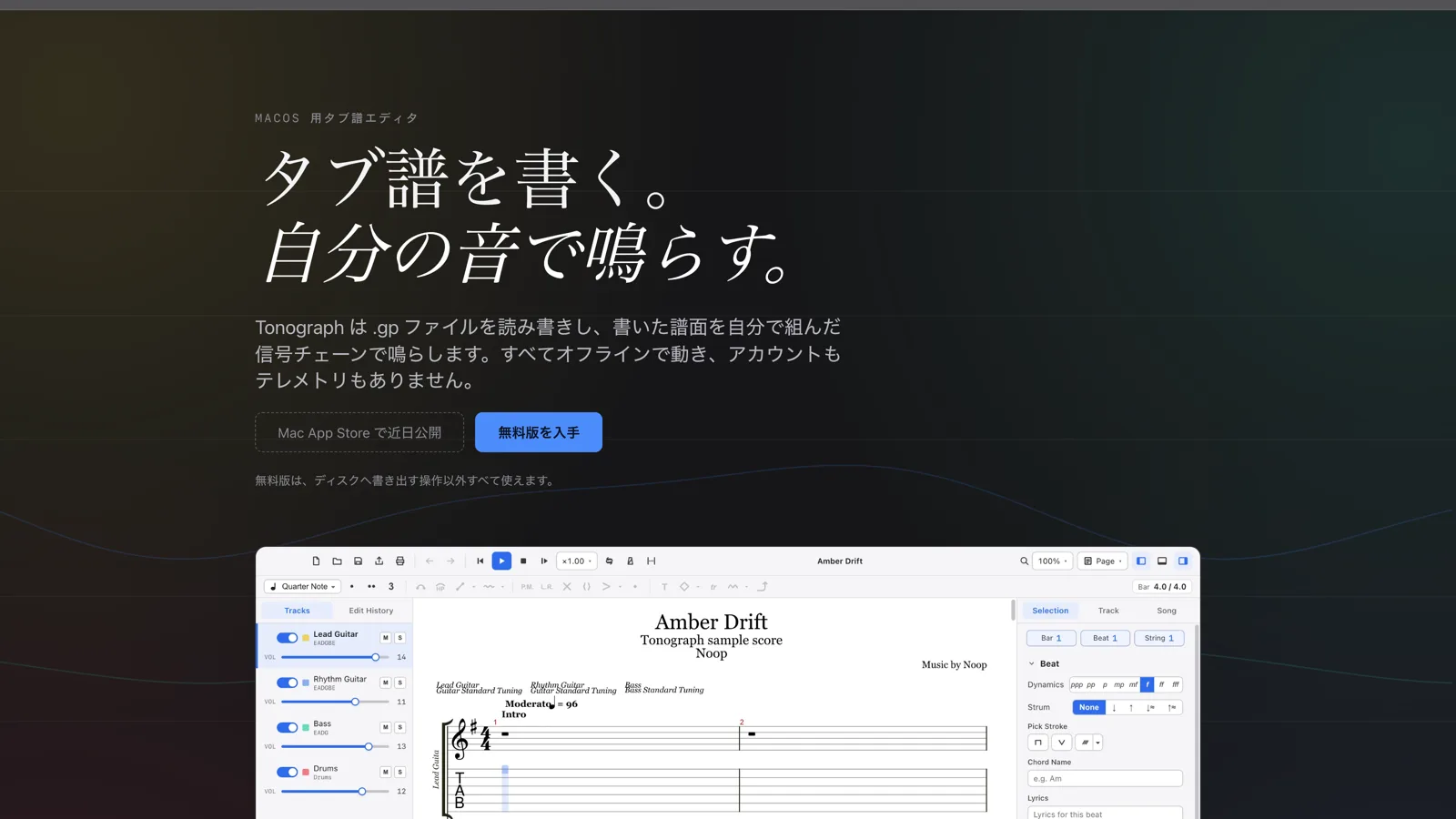The width and height of the screenshot is (1456, 819).
Task: Open the tremolo picking dropdown arrow
Action: pyautogui.click(x=1098, y=743)
